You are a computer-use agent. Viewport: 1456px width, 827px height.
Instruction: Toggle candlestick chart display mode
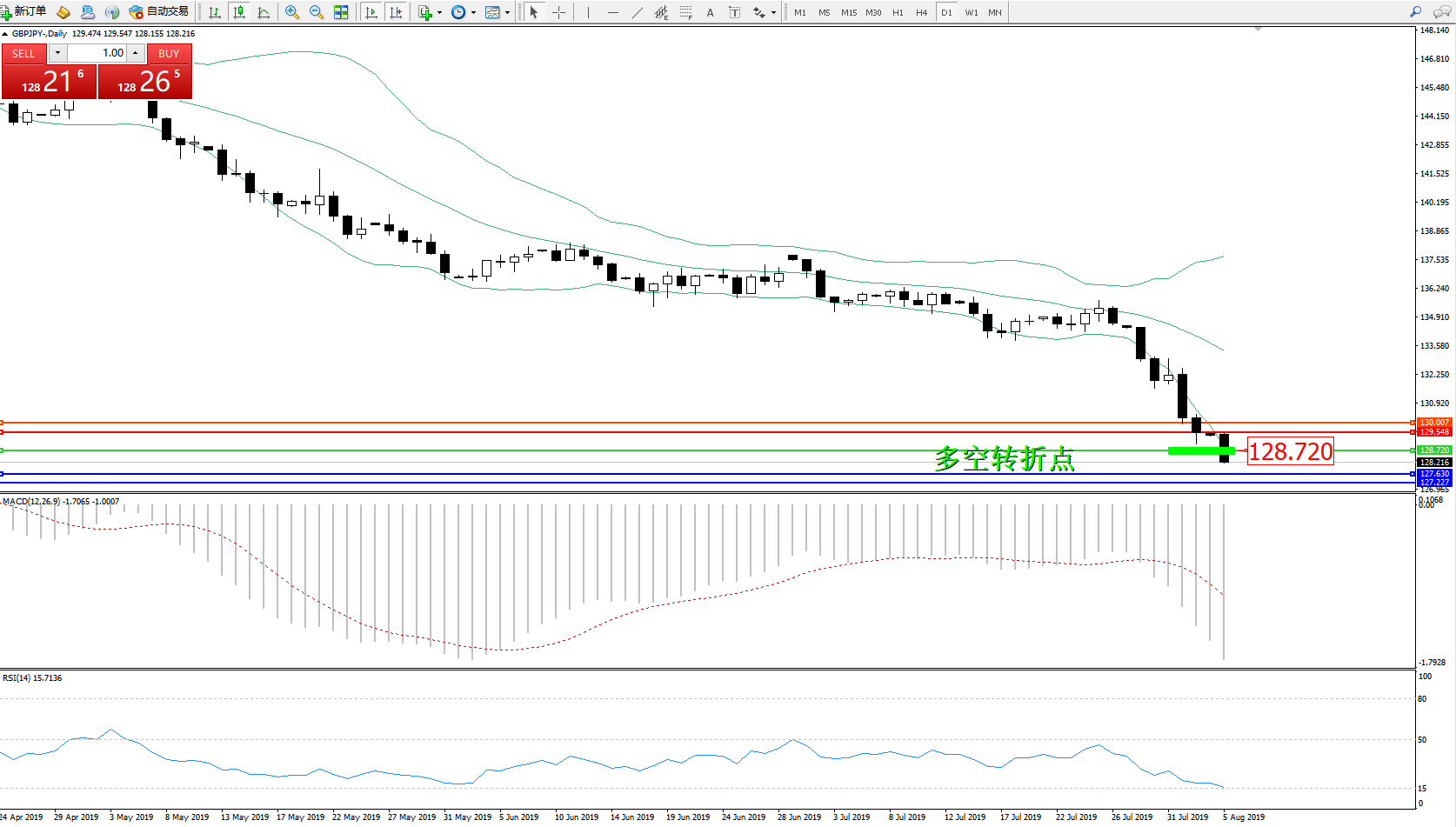239,12
